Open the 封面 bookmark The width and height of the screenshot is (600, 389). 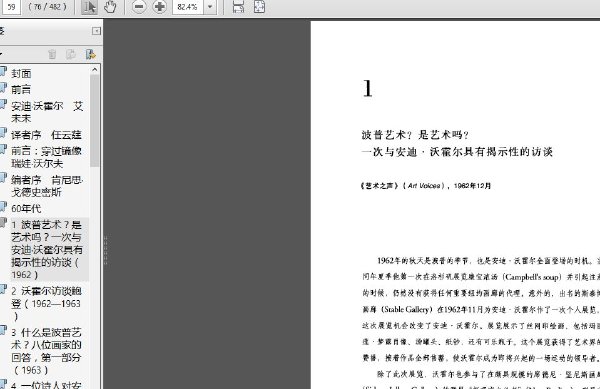[x=21, y=73]
